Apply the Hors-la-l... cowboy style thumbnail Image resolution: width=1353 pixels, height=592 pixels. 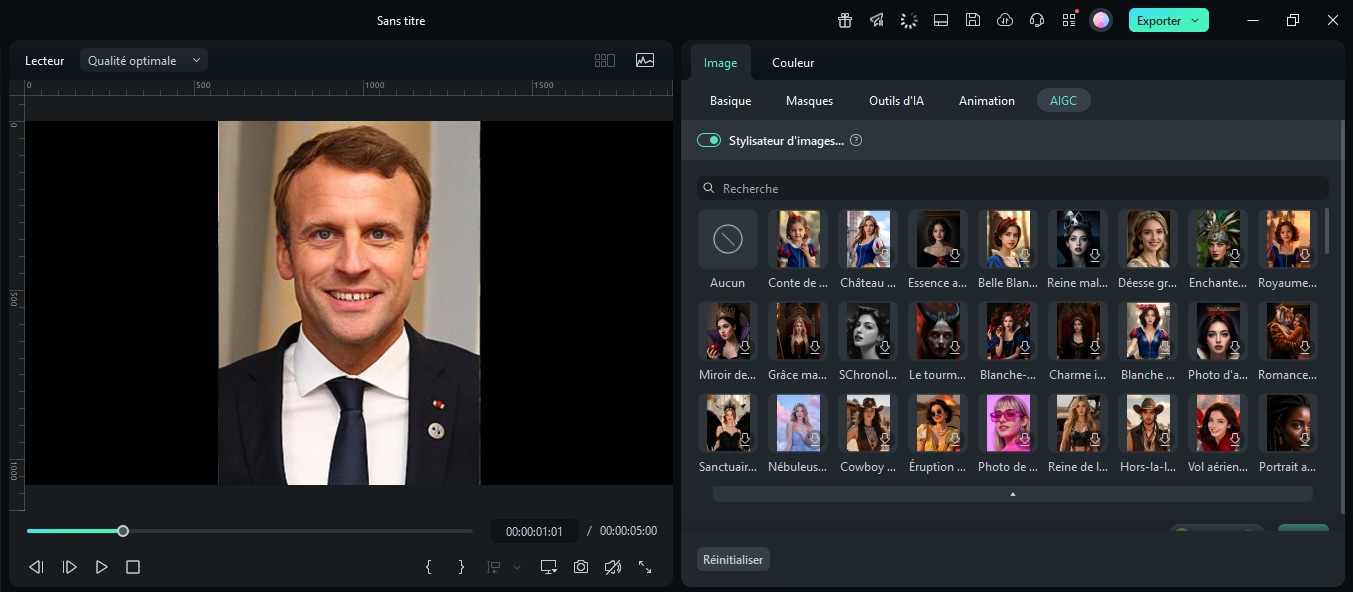(x=1148, y=423)
